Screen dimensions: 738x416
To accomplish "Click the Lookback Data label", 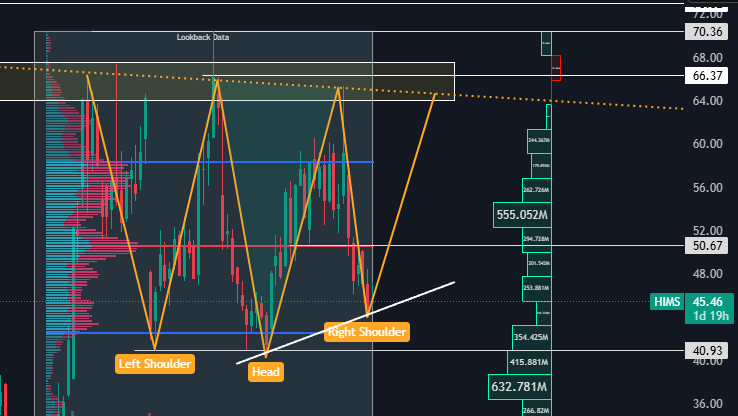I will [203, 37].
